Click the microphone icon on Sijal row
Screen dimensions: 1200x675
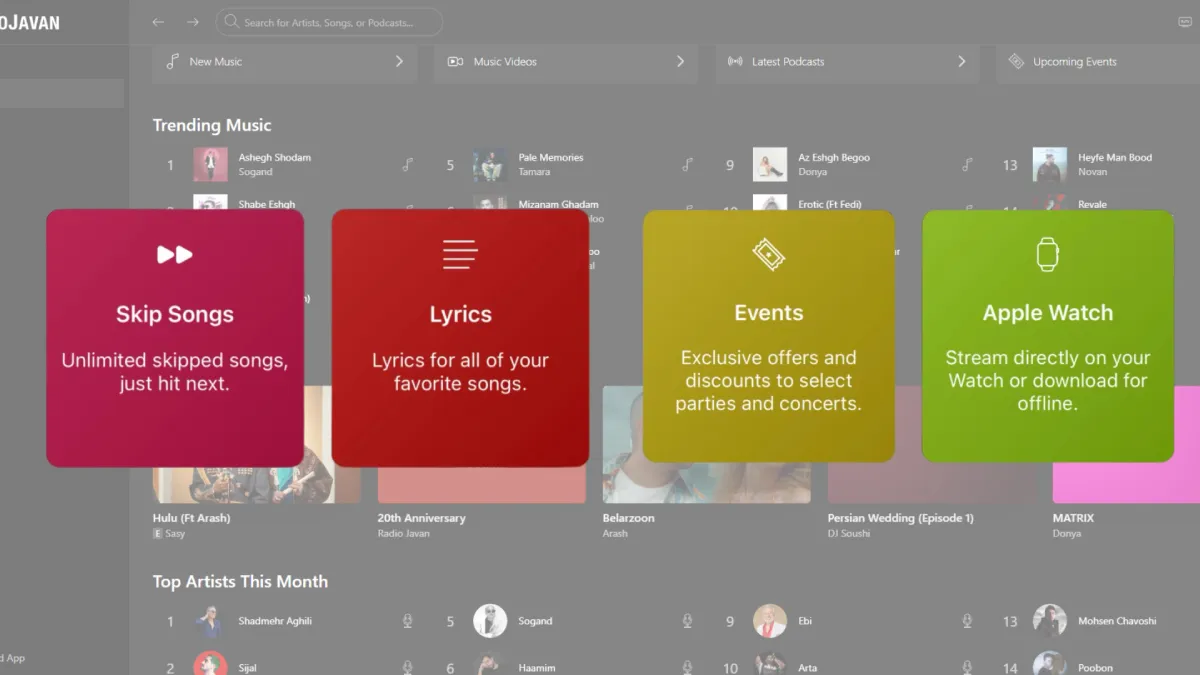click(x=407, y=667)
